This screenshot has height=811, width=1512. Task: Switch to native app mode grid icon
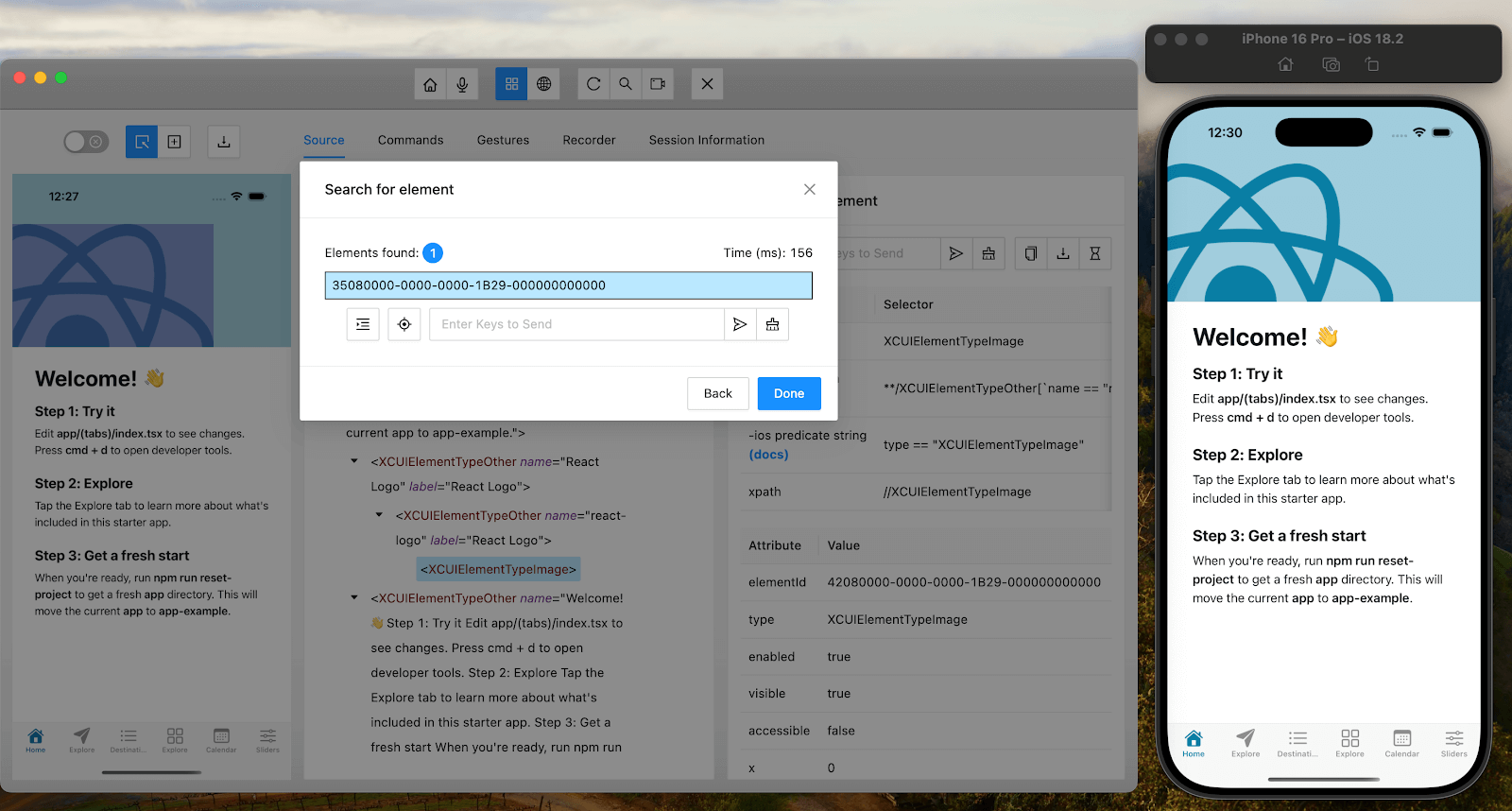pos(511,84)
